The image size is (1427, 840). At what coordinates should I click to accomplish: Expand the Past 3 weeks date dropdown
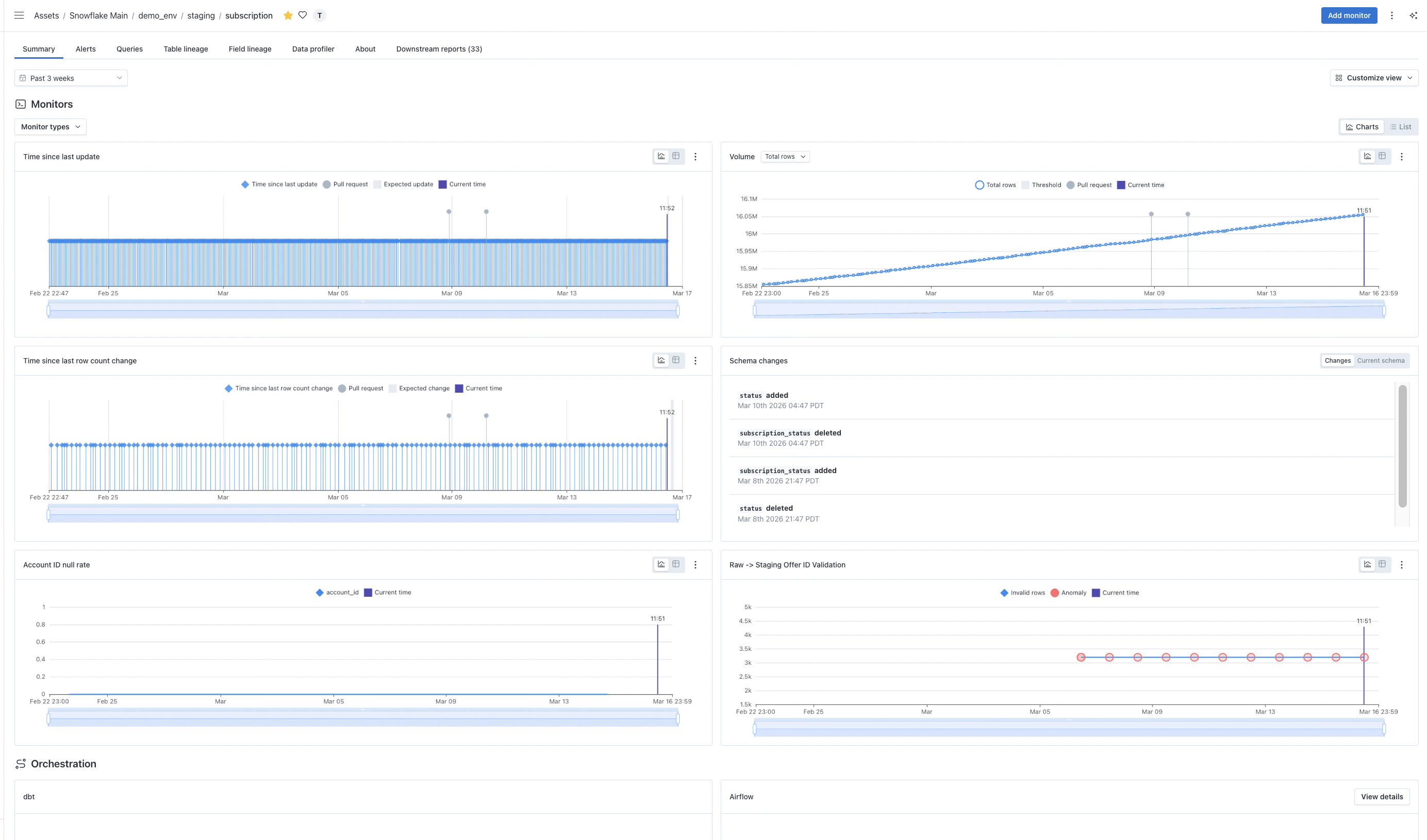pos(71,78)
